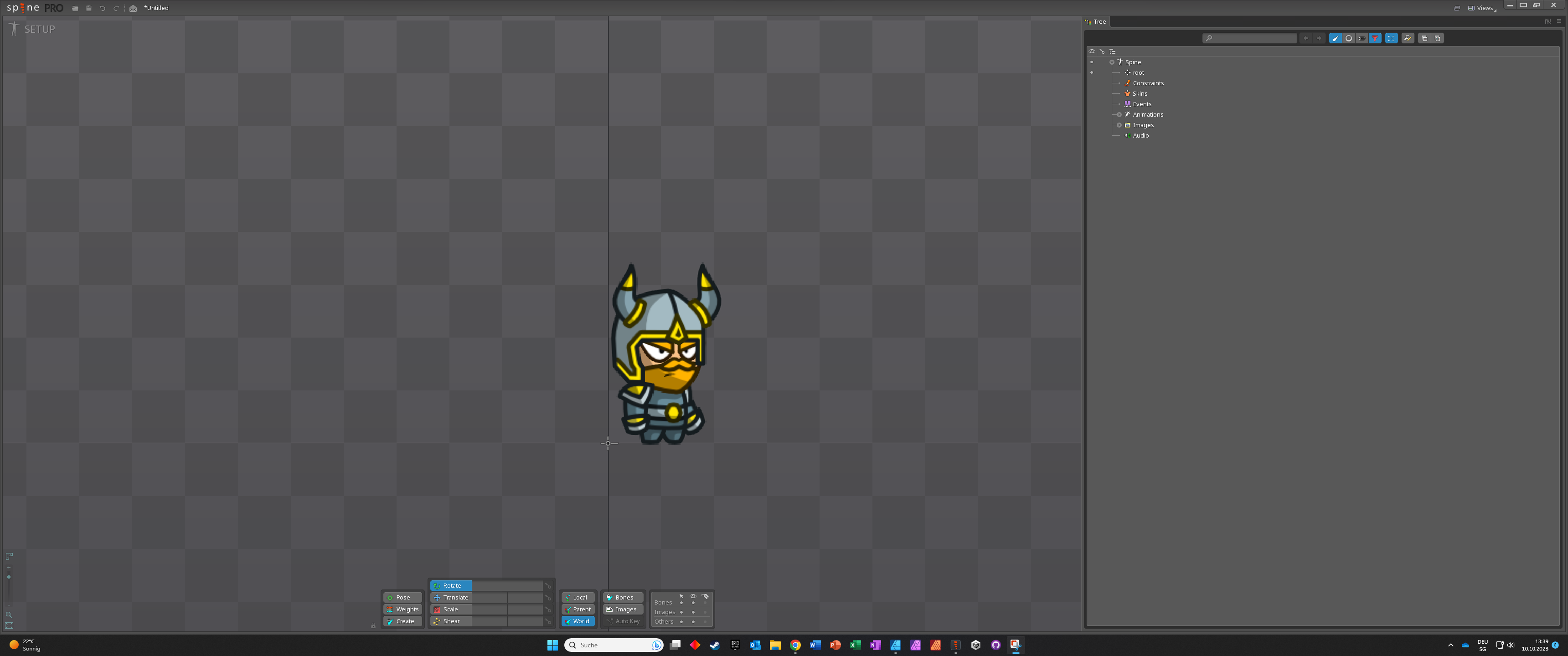
Task: Key the Rotate transform
Action: point(548,586)
